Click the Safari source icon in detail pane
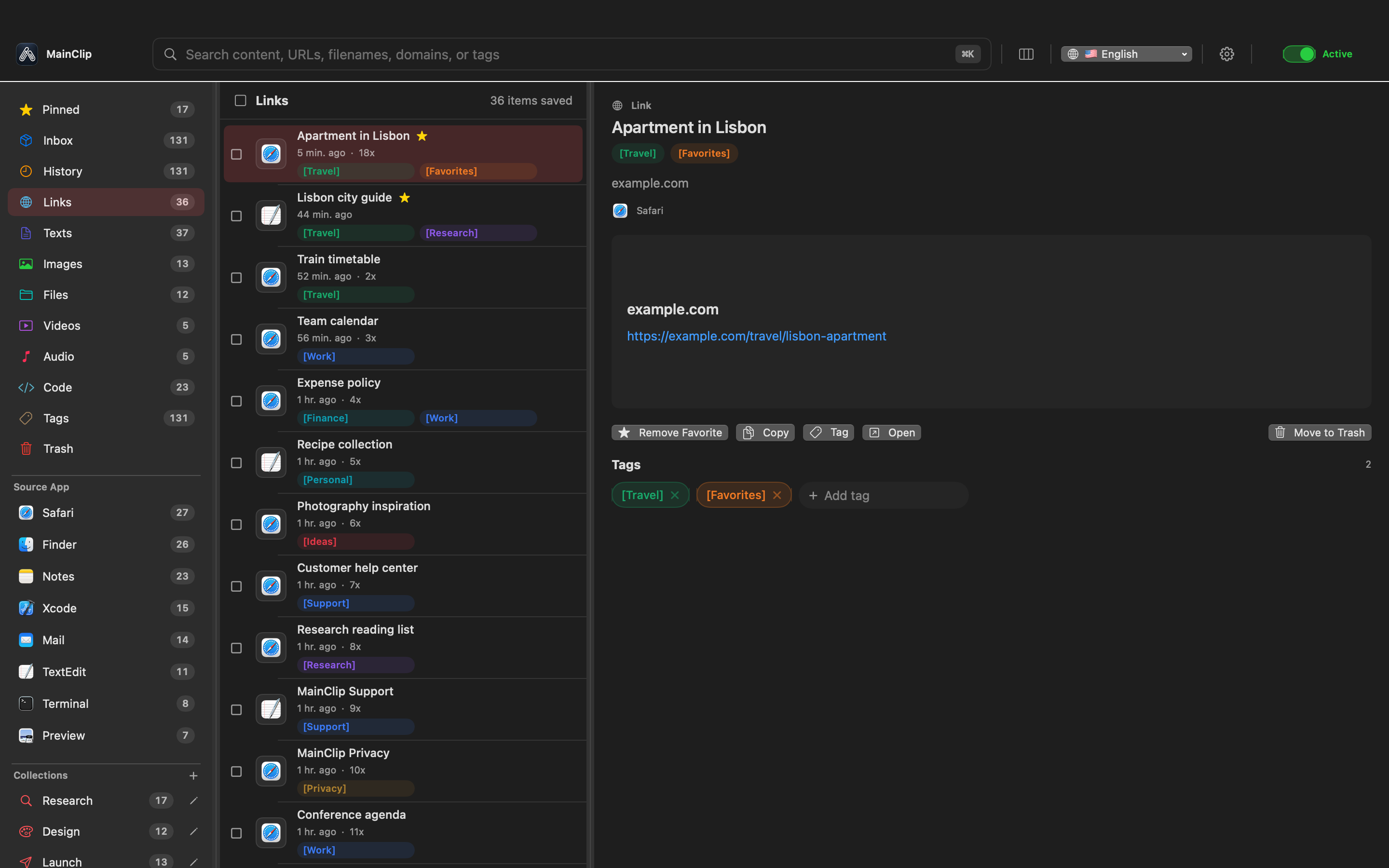The width and height of the screenshot is (1389, 868). pyautogui.click(x=620, y=211)
